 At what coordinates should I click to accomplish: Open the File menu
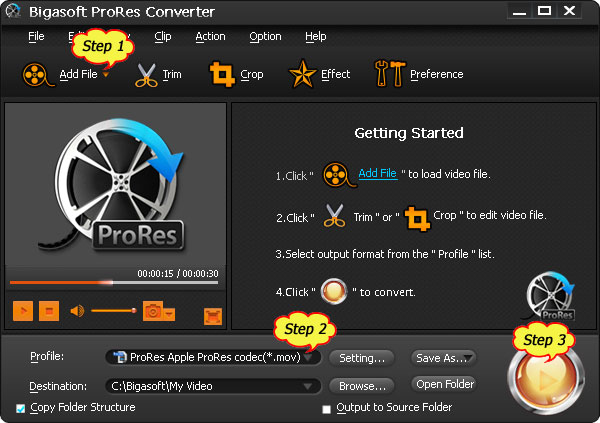point(36,36)
